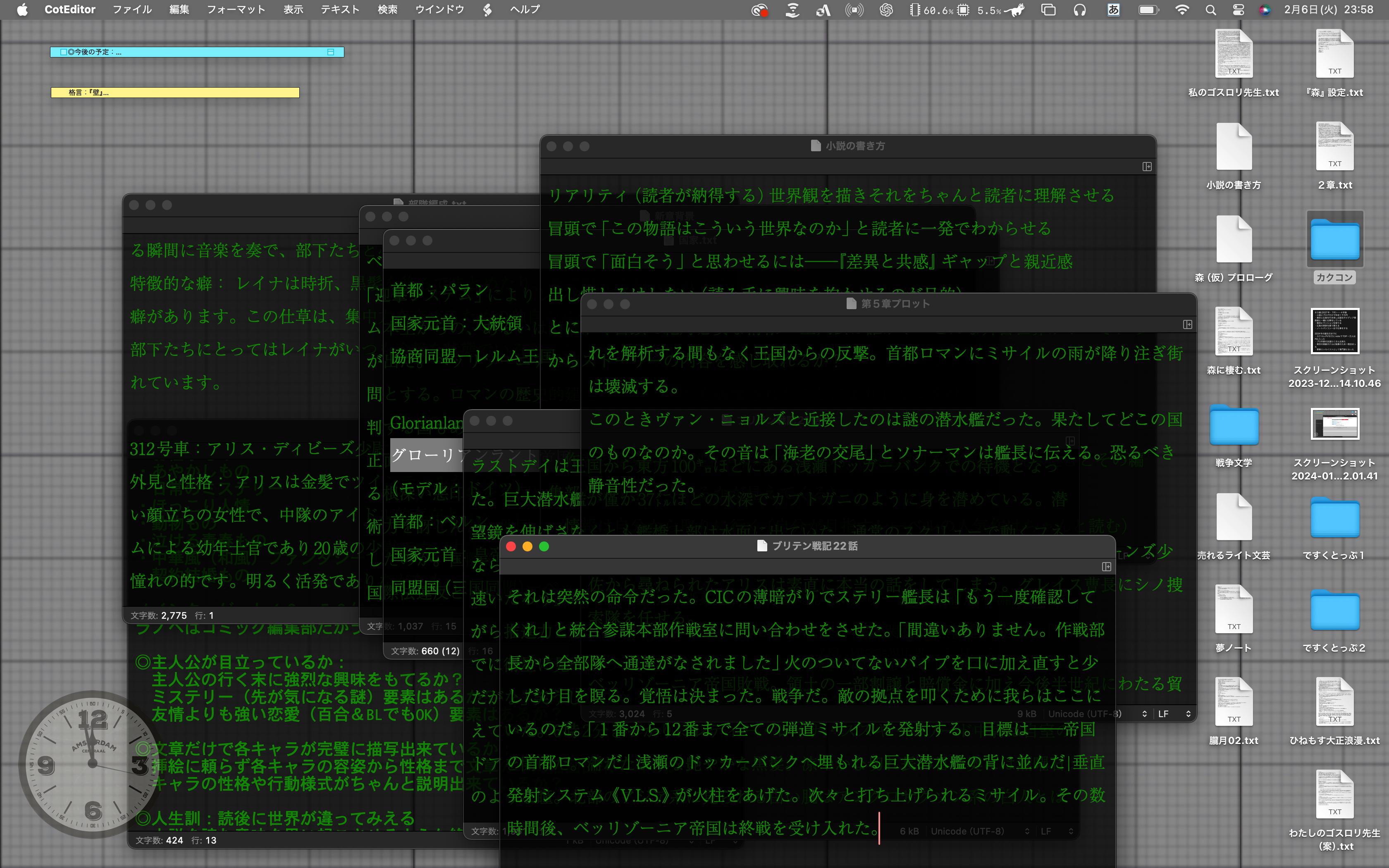Click the headphones icon in menu bar
The height and width of the screenshot is (868, 1389).
click(1079, 10)
